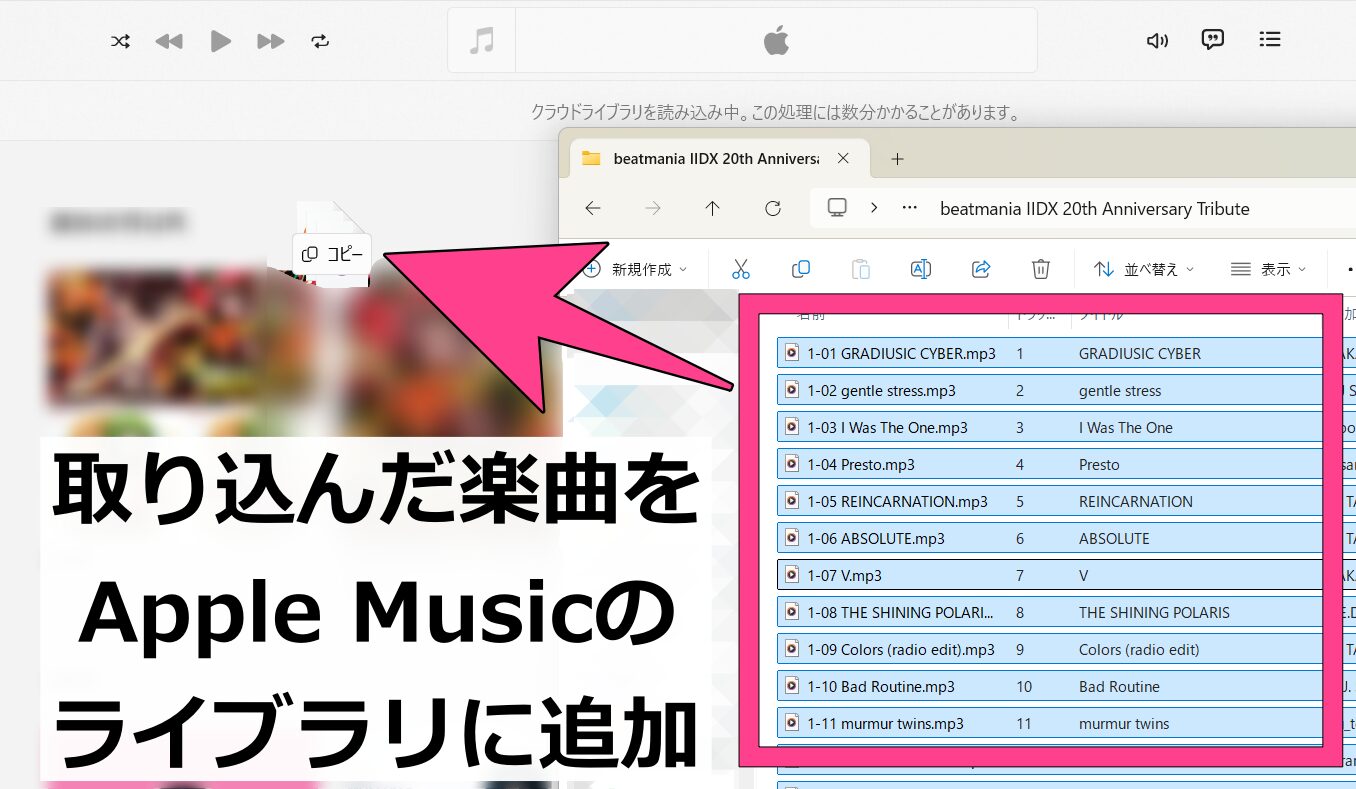This screenshot has height=789, width=1356.
Task: Go forward in File Explorer
Action: tap(653, 208)
